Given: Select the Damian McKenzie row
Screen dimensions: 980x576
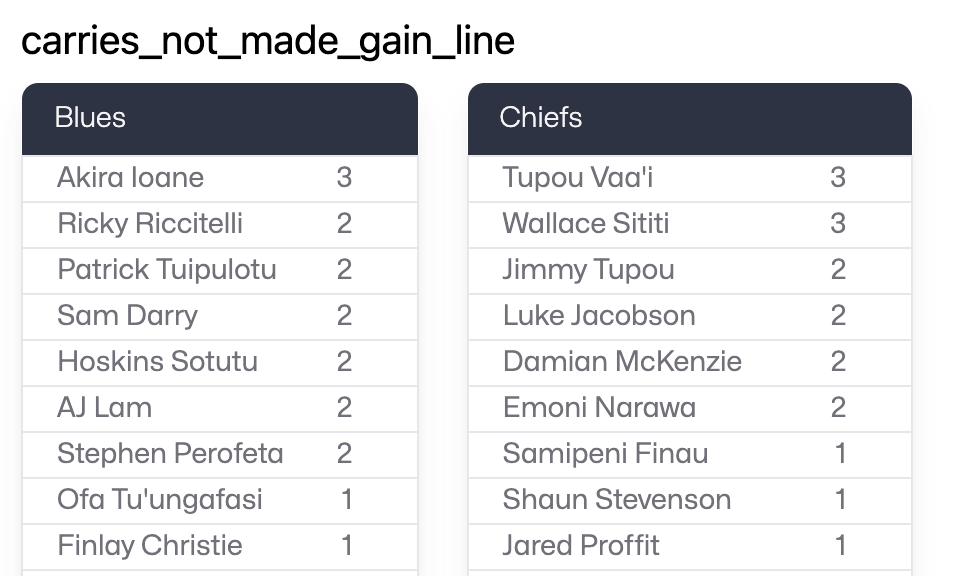Looking at the screenshot, I should [x=689, y=362].
